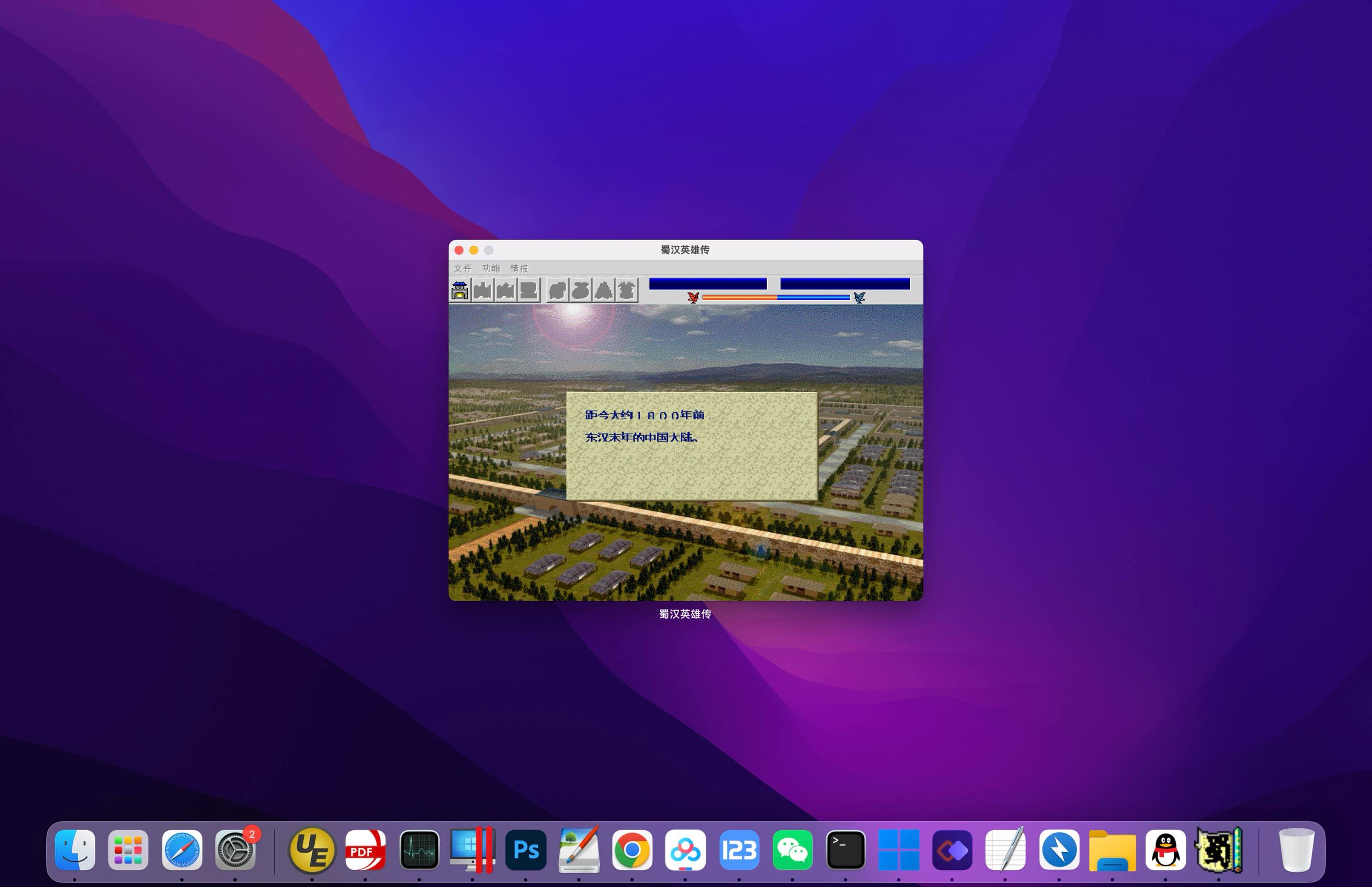Viewport: 1372px width, 887px height.
Task: Open the yellow folder file manager icon
Action: coord(1112,851)
